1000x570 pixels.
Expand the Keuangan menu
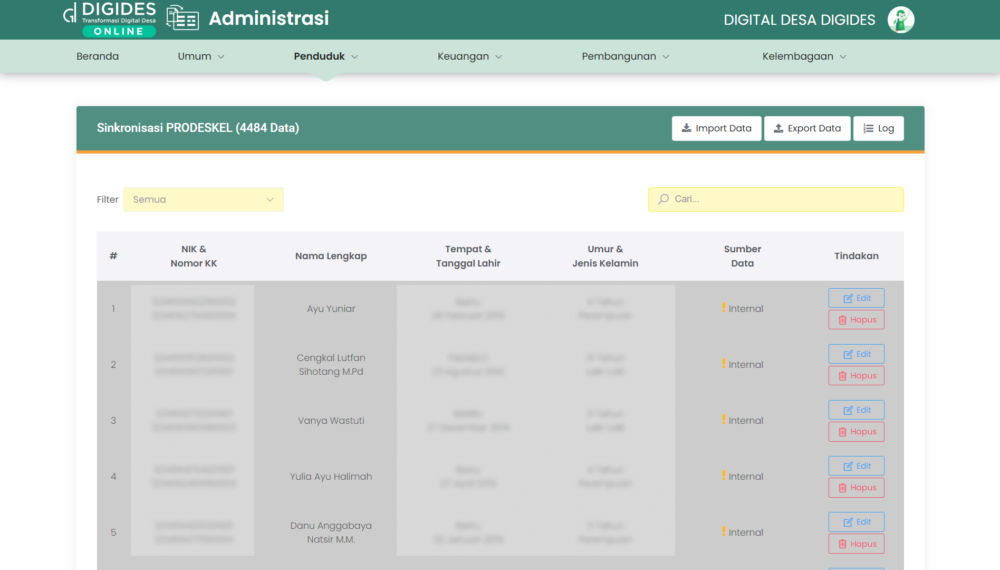[469, 56]
